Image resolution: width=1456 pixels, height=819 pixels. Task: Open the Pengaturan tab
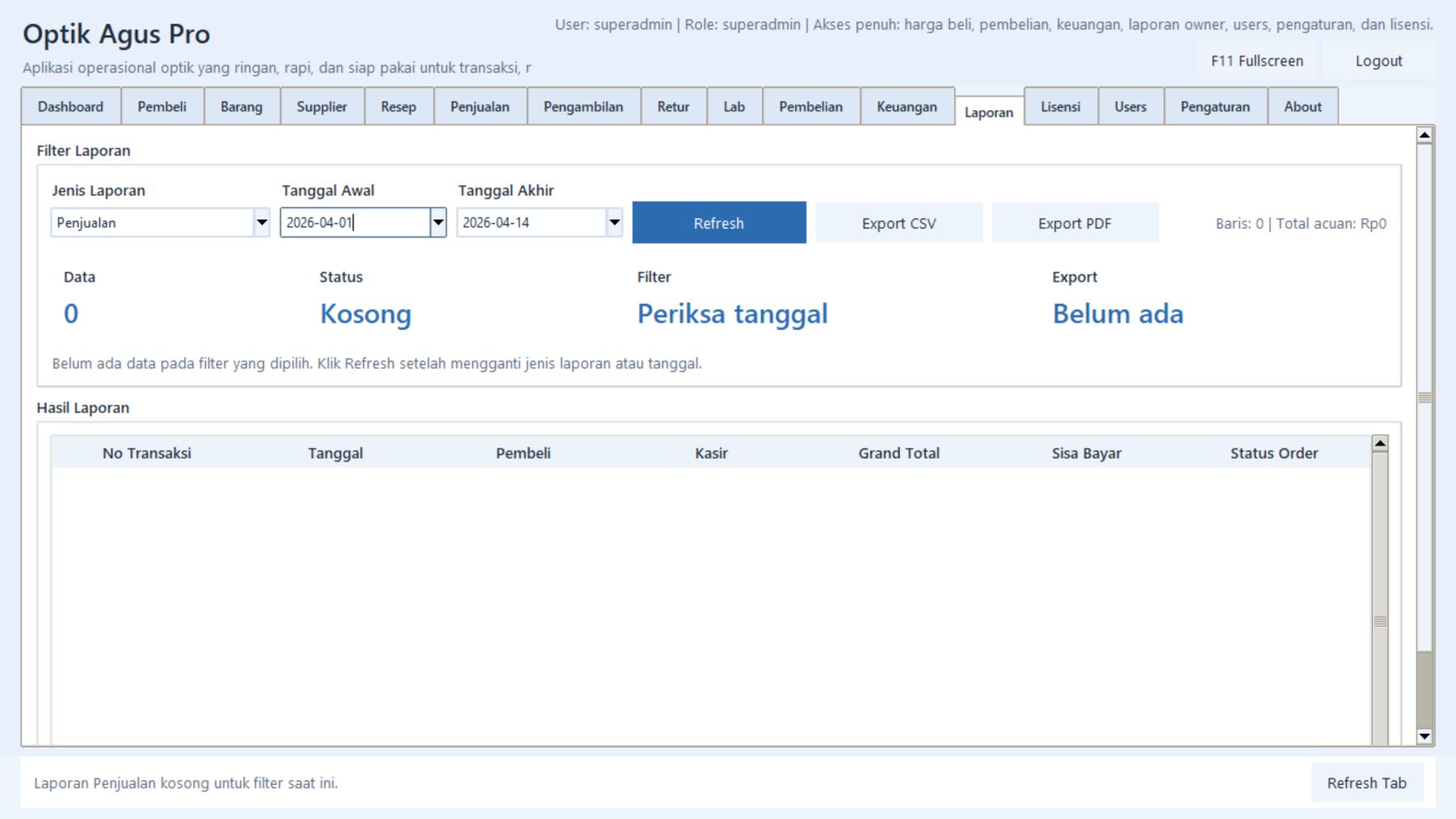click(x=1214, y=106)
